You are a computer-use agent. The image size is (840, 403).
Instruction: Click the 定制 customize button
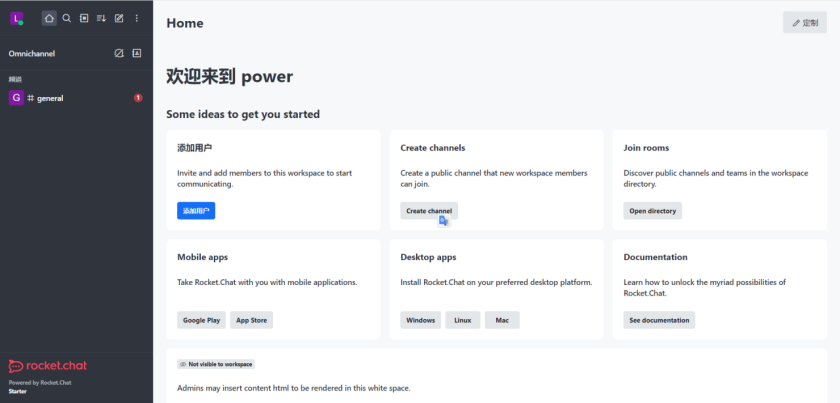805,23
